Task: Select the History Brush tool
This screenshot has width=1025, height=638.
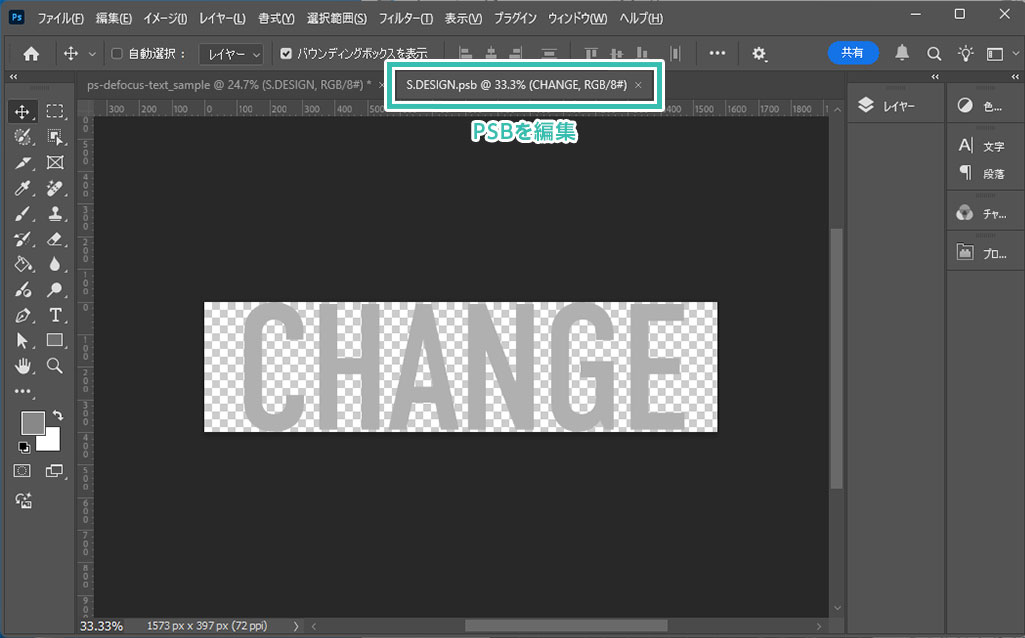Action: (22, 239)
